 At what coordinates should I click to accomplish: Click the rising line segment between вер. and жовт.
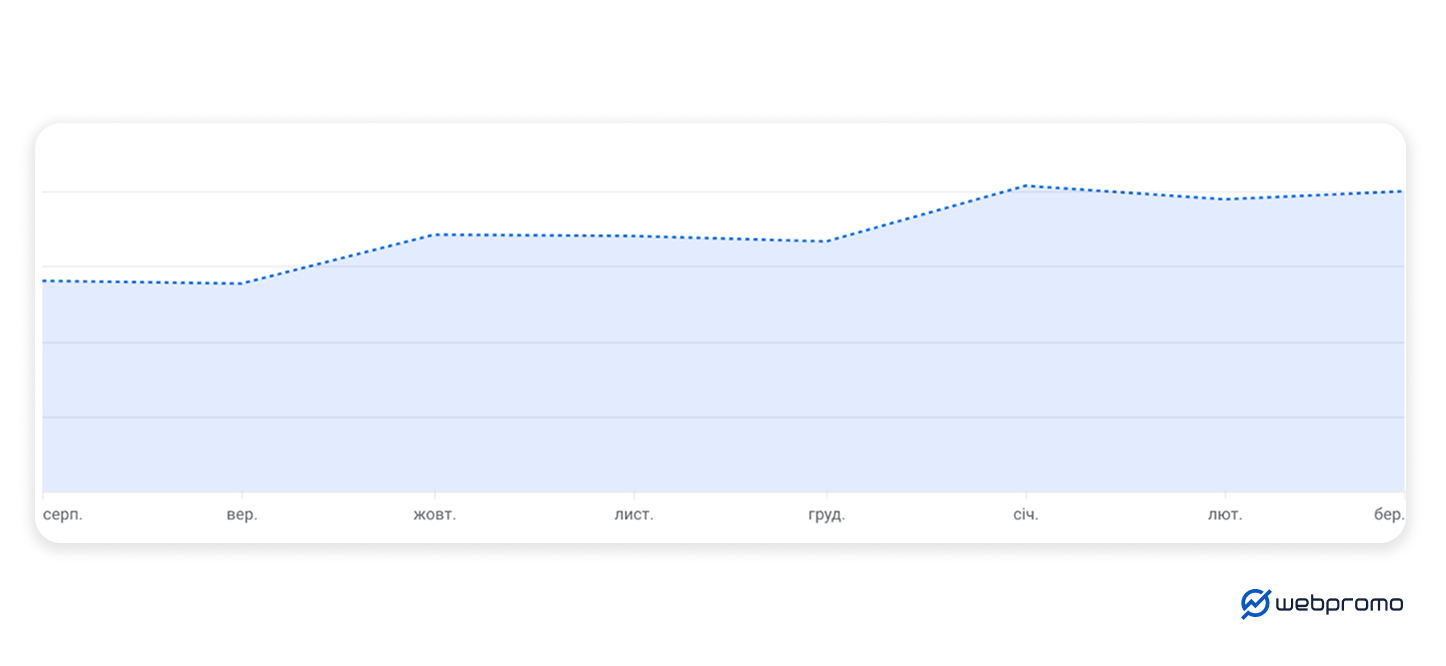338,259
